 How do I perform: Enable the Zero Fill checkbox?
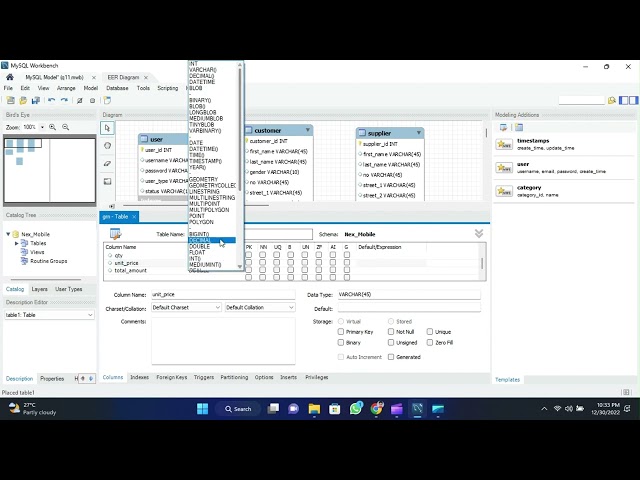pyautogui.click(x=430, y=342)
